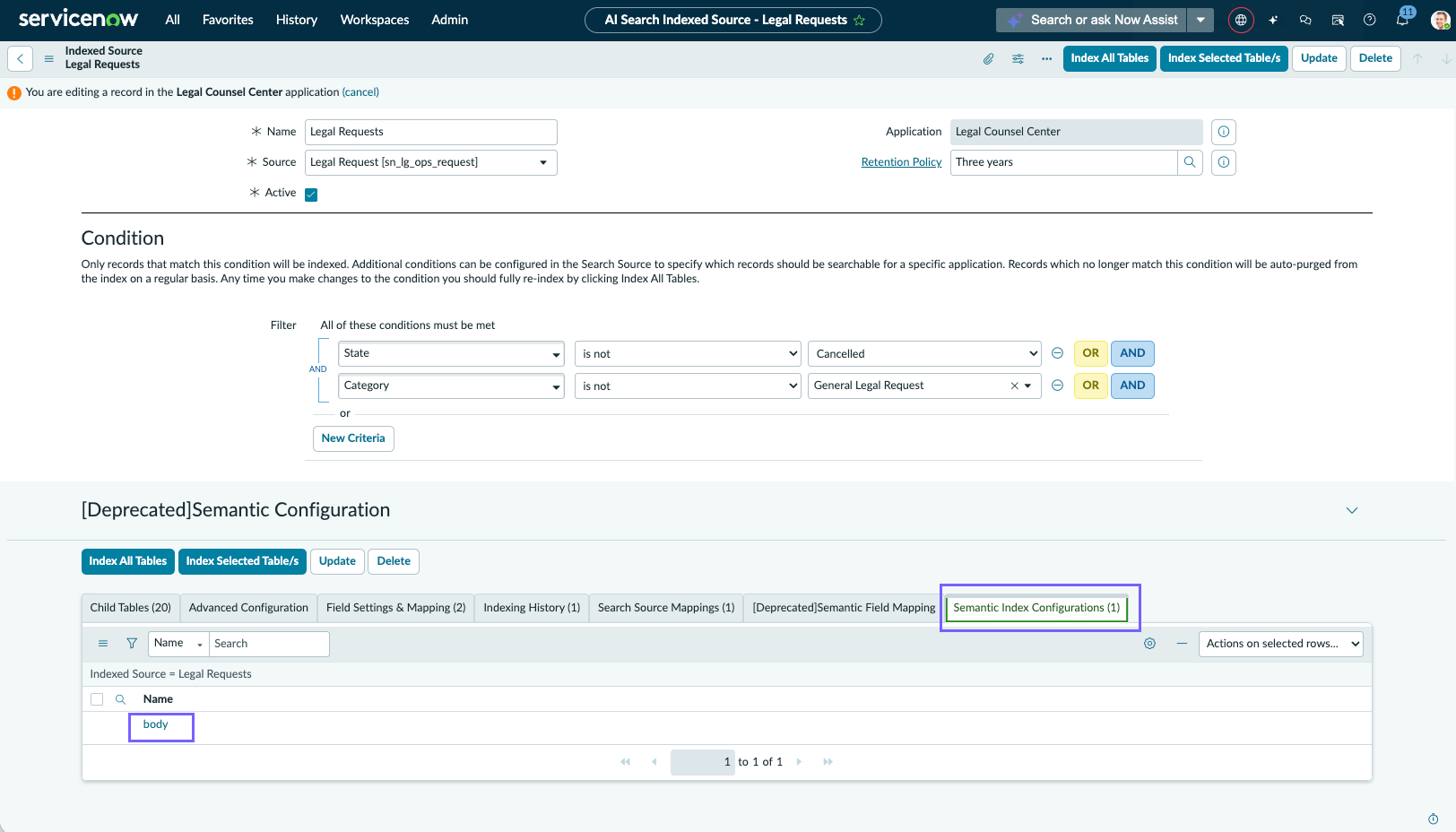The width and height of the screenshot is (1456, 832).
Task: Switch to the Field Settings & Mapping tab
Action: click(x=396, y=608)
